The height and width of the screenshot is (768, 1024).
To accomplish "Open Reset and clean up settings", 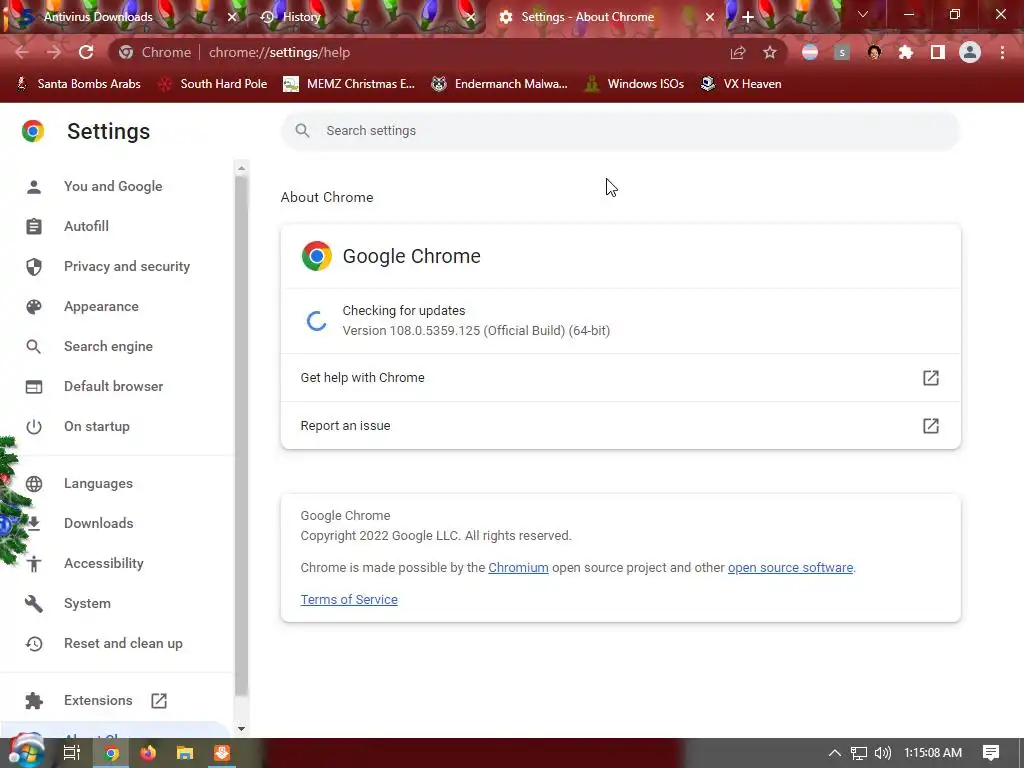I will pos(123,643).
